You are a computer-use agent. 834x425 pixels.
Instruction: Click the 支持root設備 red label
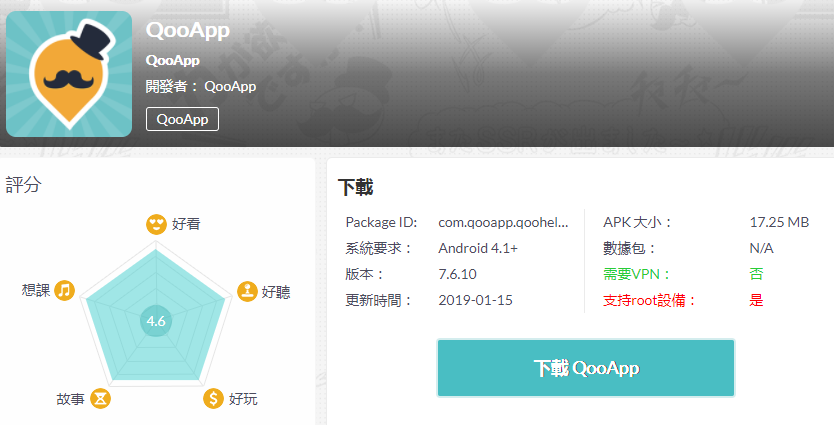(649, 300)
